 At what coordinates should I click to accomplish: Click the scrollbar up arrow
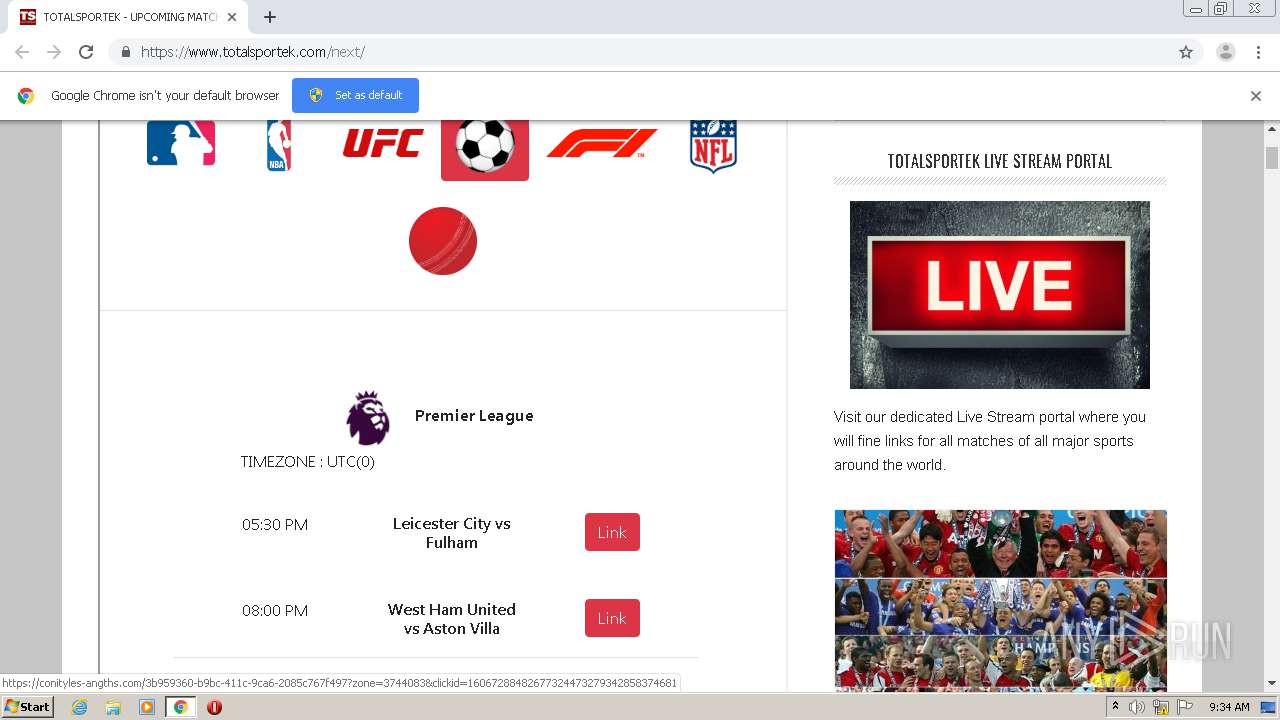[x=1272, y=129]
